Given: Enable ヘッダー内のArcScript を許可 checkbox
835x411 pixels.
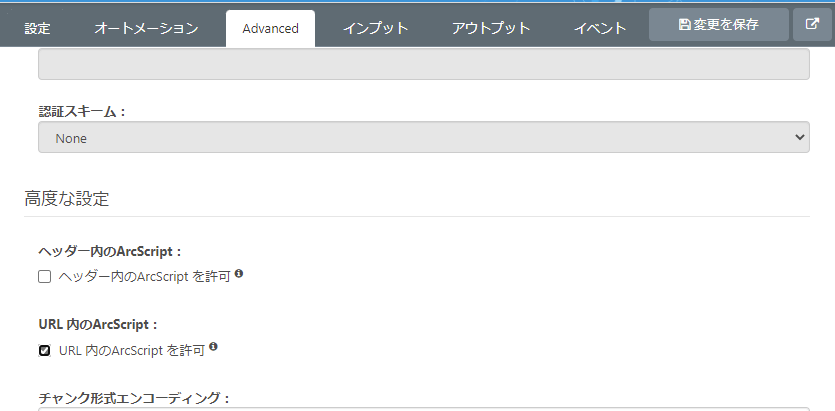Looking at the screenshot, I should (x=44, y=277).
